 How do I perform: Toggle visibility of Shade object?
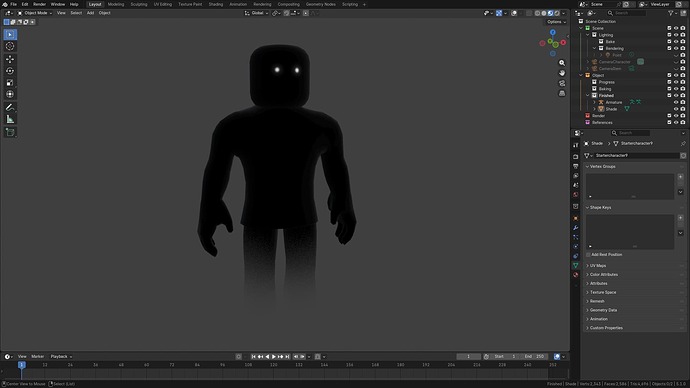pos(676,109)
